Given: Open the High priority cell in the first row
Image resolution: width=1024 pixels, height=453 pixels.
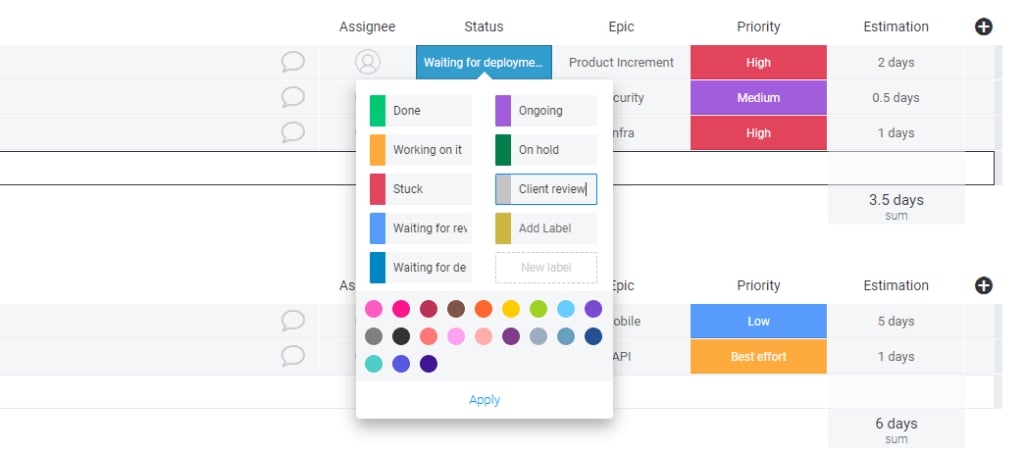Looking at the screenshot, I should pos(758,62).
